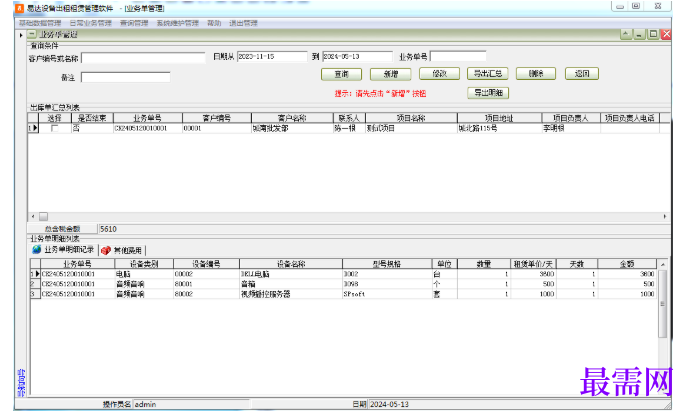The image size is (692, 413).
Task: Click the 修改 button
Action: pyautogui.click(x=440, y=74)
